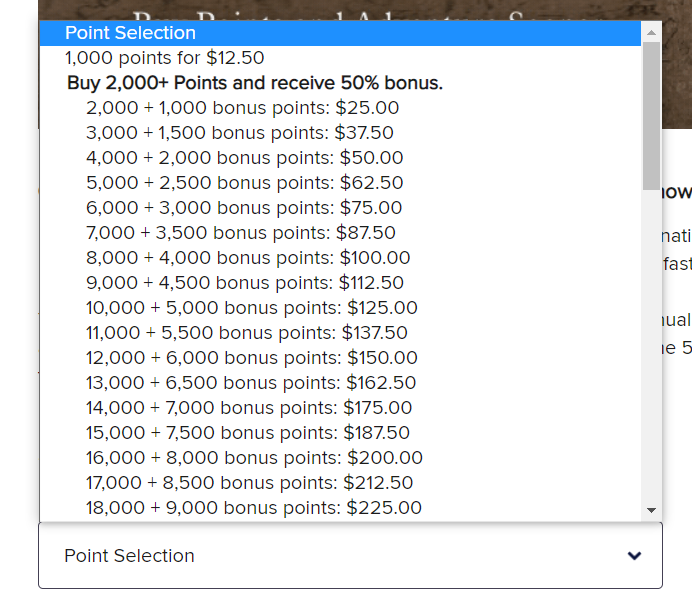
Task: Click the list scrollbar down arrow
Action: coord(651,510)
